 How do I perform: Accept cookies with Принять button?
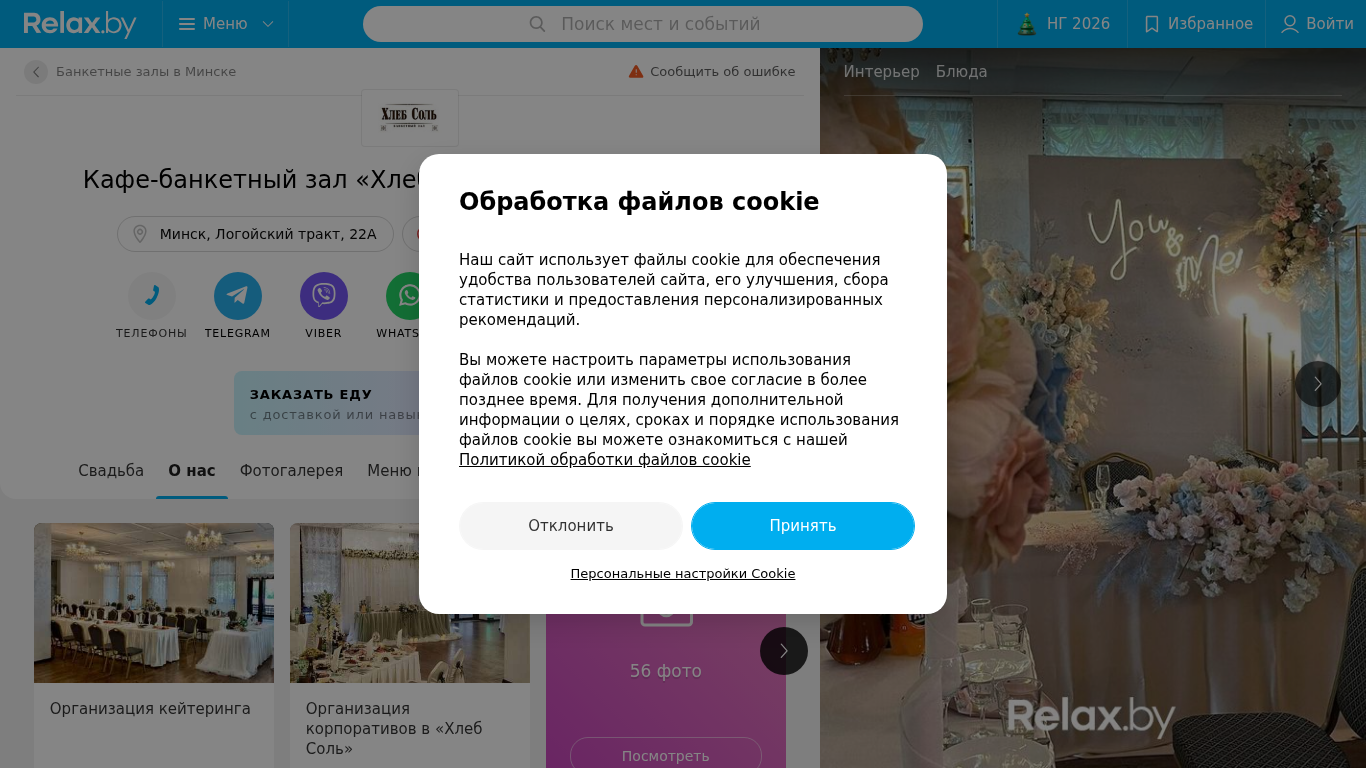pos(803,526)
